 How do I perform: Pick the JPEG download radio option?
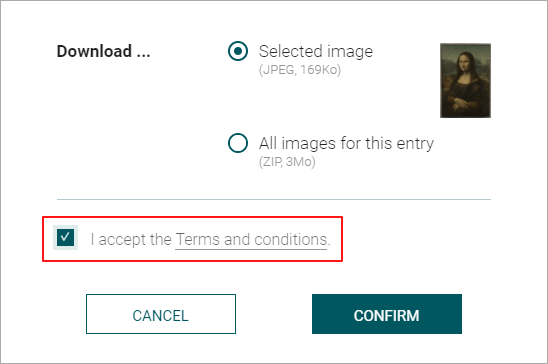[x=238, y=51]
